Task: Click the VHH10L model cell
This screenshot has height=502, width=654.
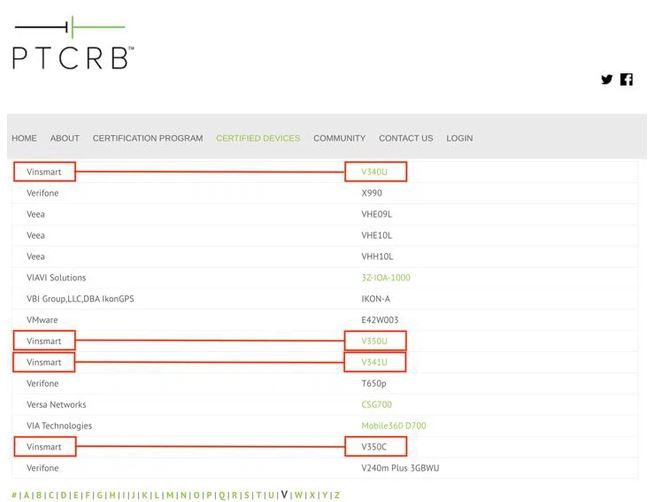Action: (x=377, y=256)
